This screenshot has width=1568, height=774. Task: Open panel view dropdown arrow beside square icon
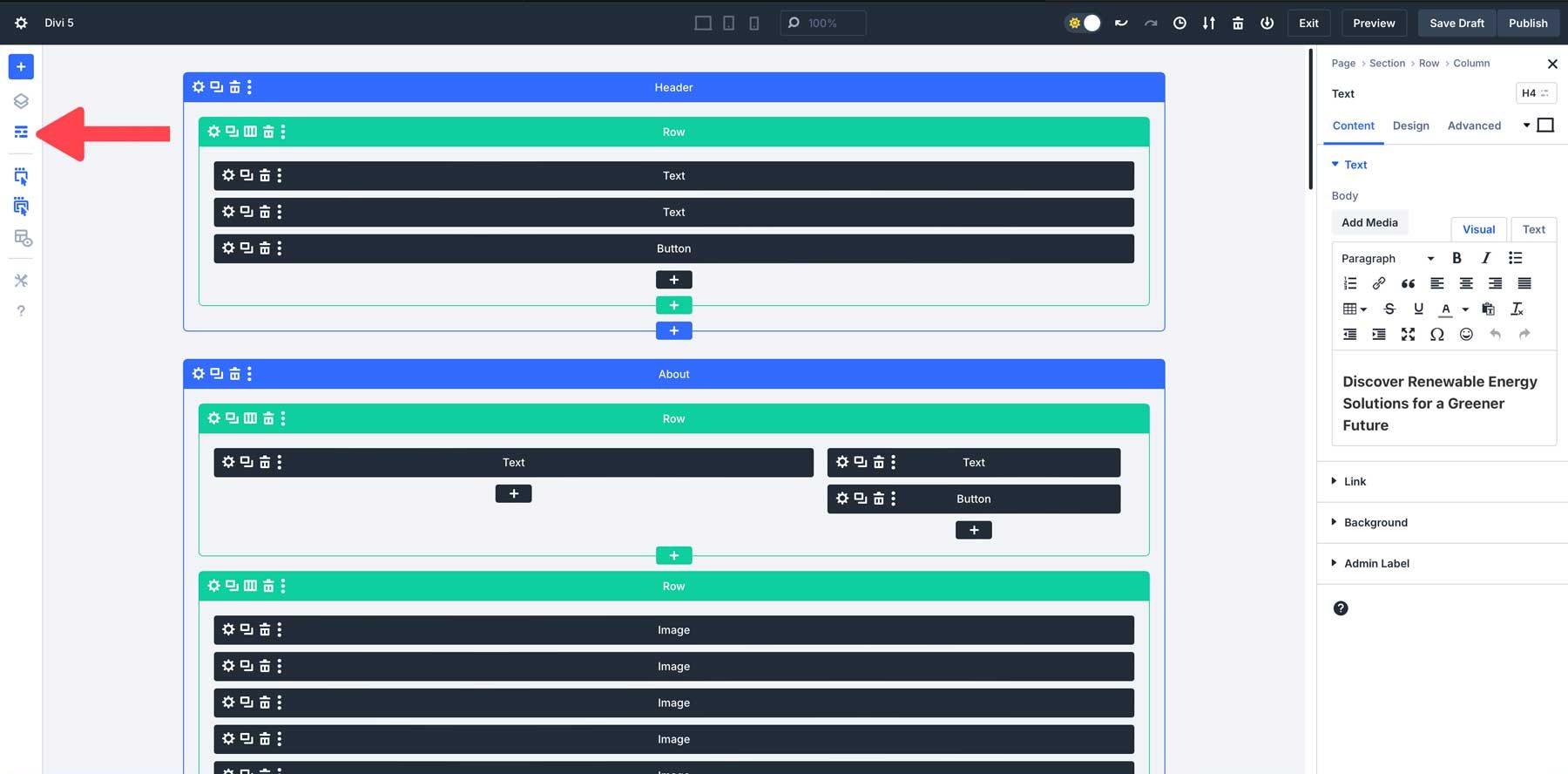click(1526, 126)
